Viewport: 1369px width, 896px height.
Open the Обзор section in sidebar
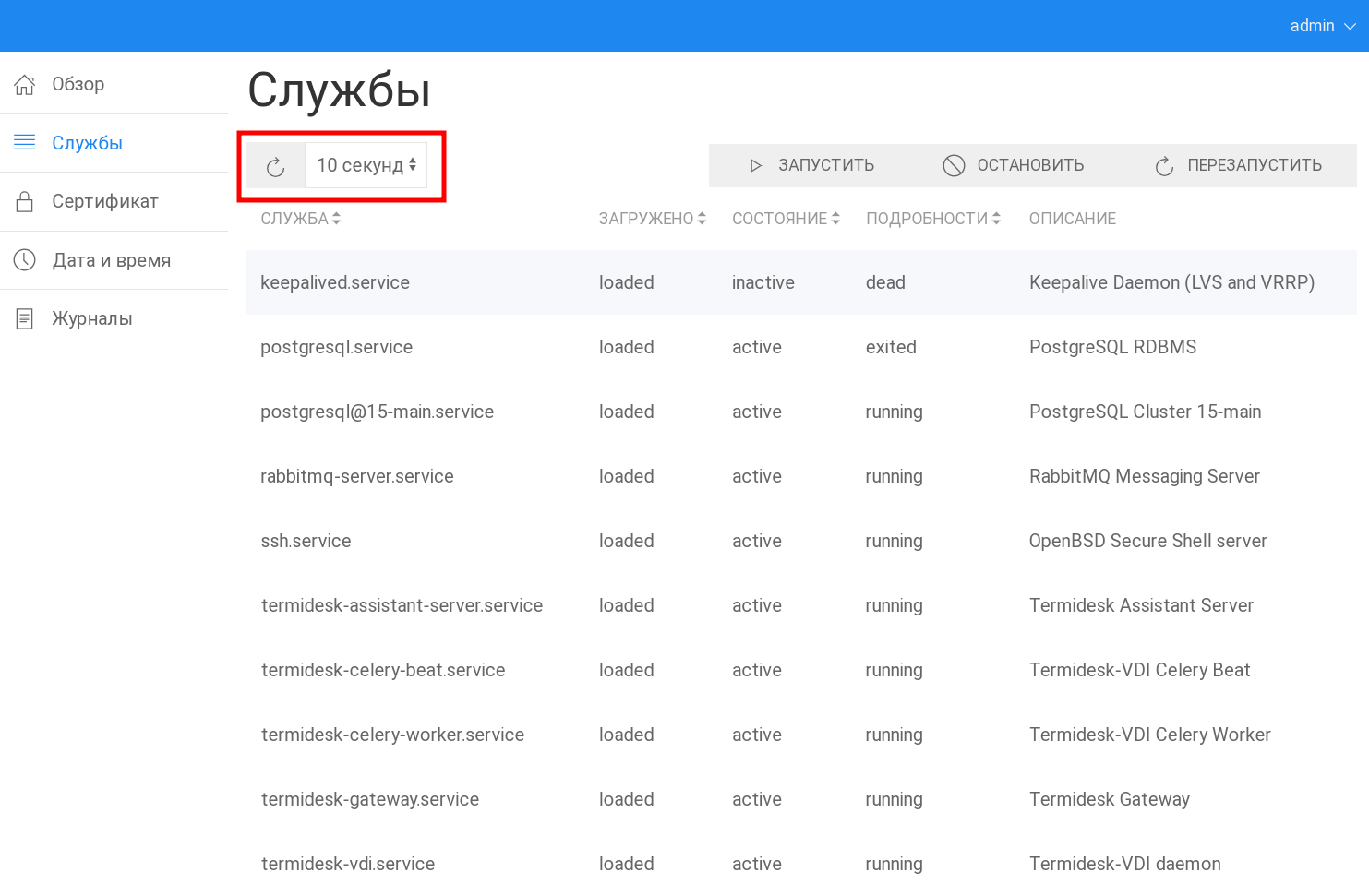[78, 85]
